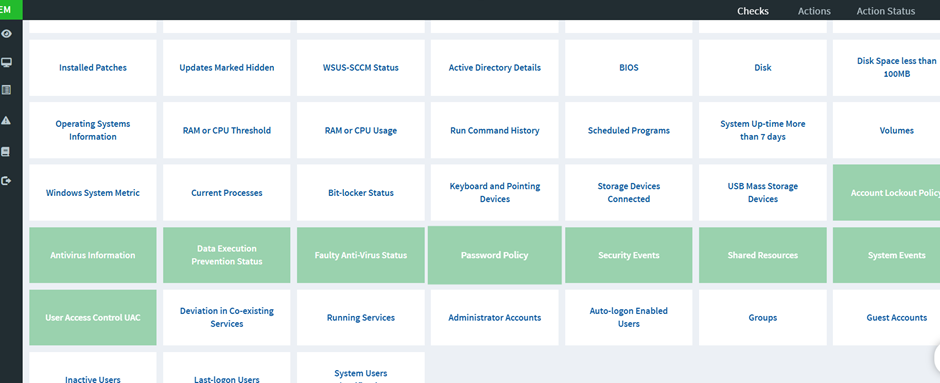Click the eye icon in the sidebar
This screenshot has height=383, width=940.
(7, 34)
